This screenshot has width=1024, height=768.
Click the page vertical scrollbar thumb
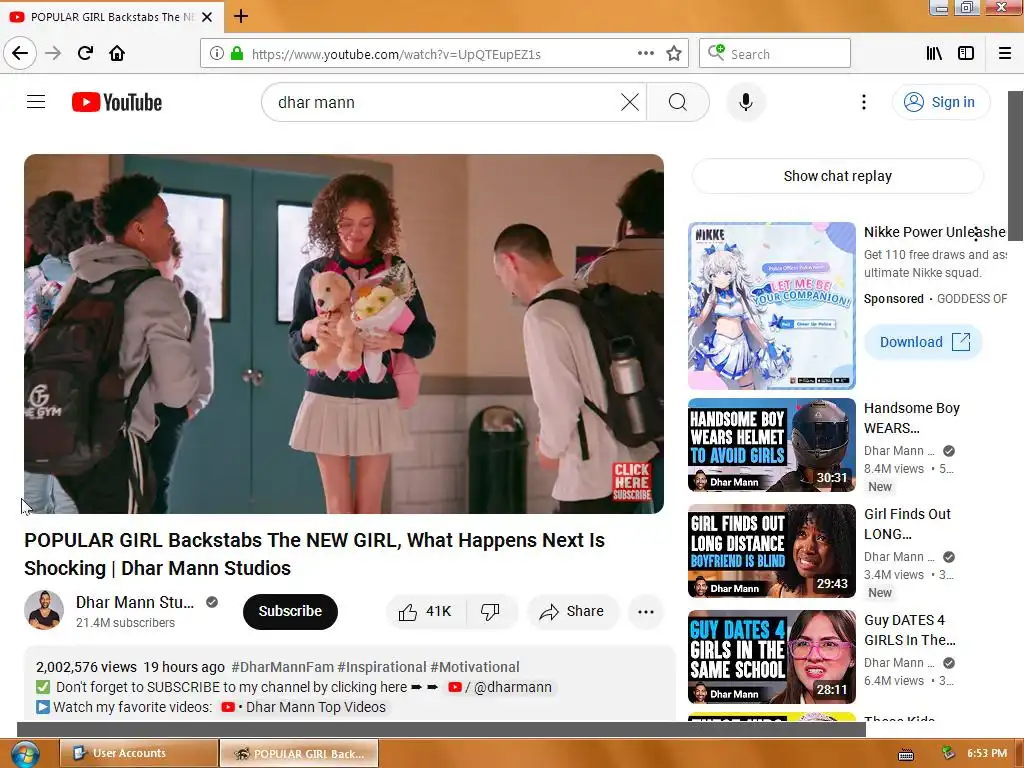click(x=1016, y=166)
